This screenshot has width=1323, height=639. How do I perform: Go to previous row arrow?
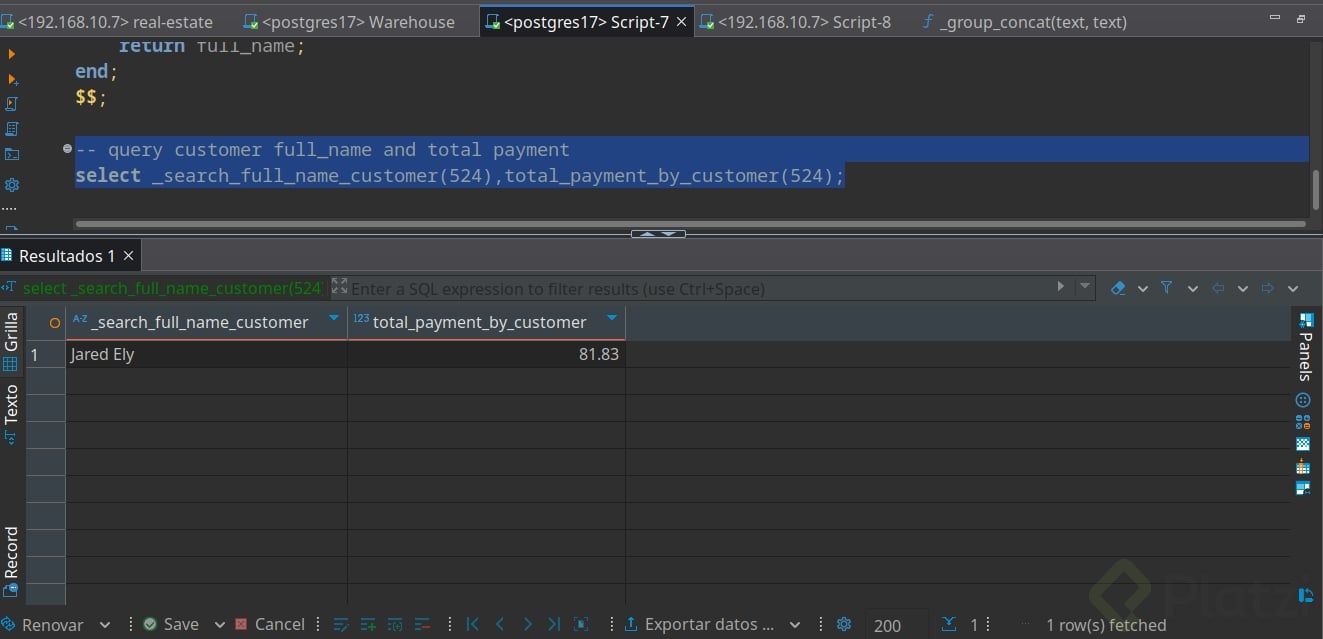pyautogui.click(x=500, y=624)
